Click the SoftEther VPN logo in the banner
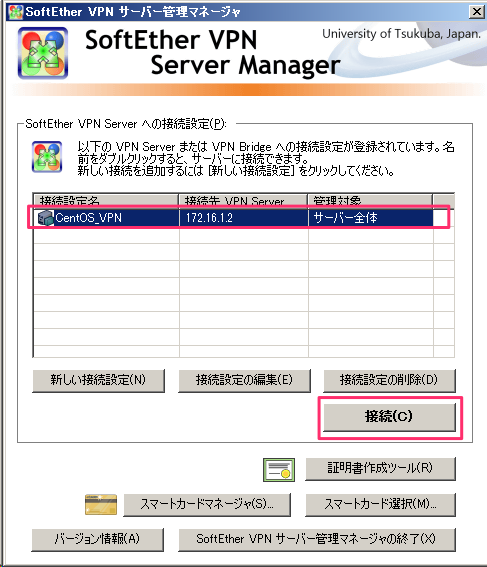487x567 pixels. coord(43,53)
